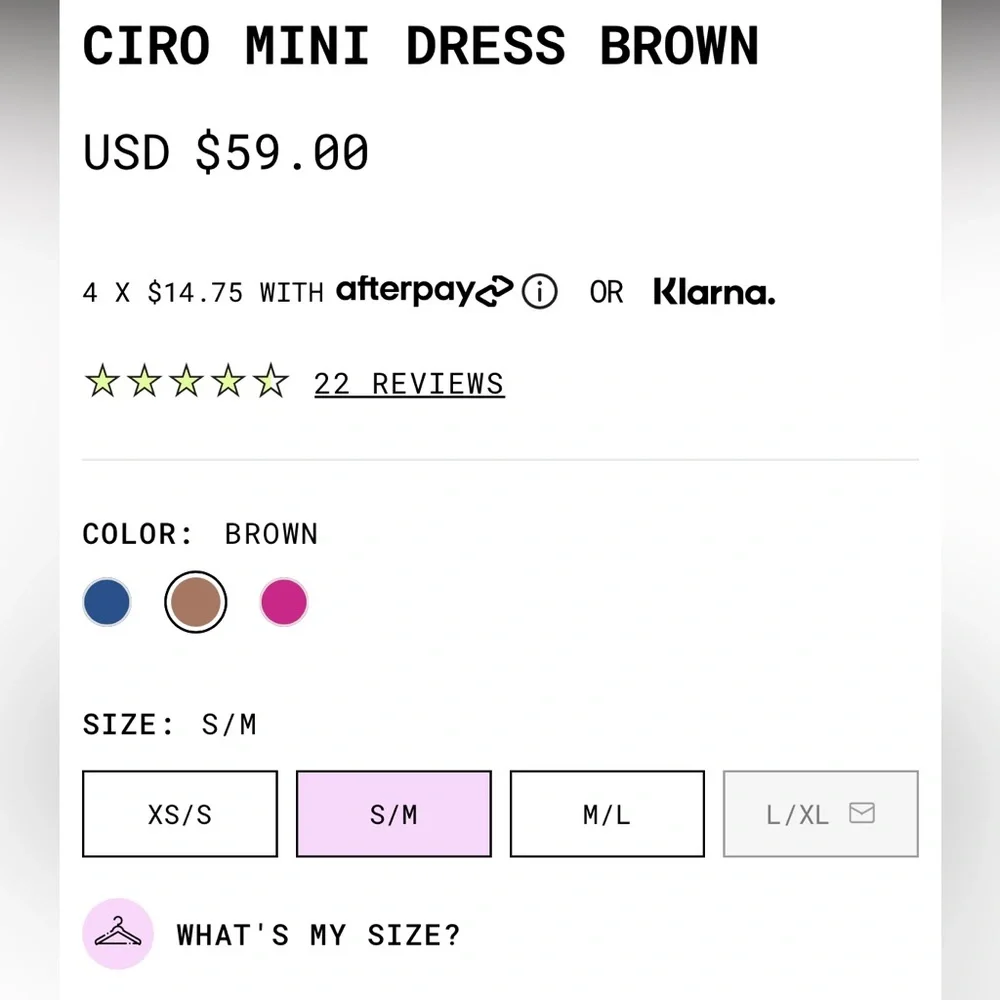The image size is (1000, 1000).
Task: Deselect the highlighted S/M size
Action: coord(393,814)
